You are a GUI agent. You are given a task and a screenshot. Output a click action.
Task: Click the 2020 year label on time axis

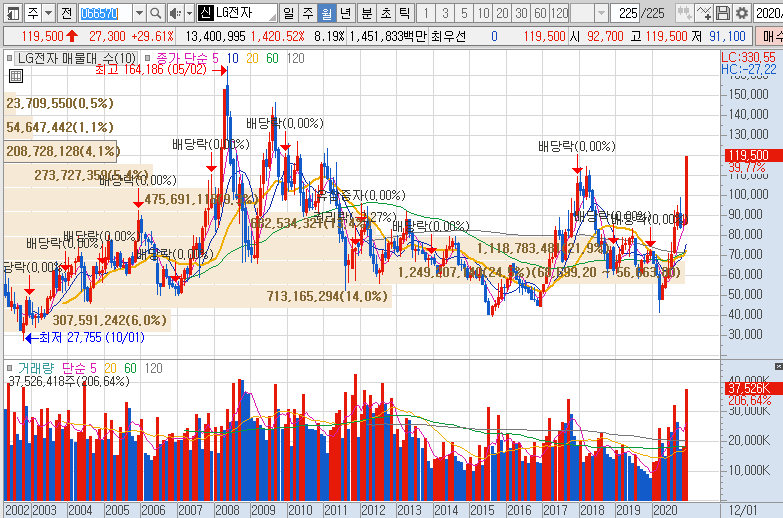point(665,510)
